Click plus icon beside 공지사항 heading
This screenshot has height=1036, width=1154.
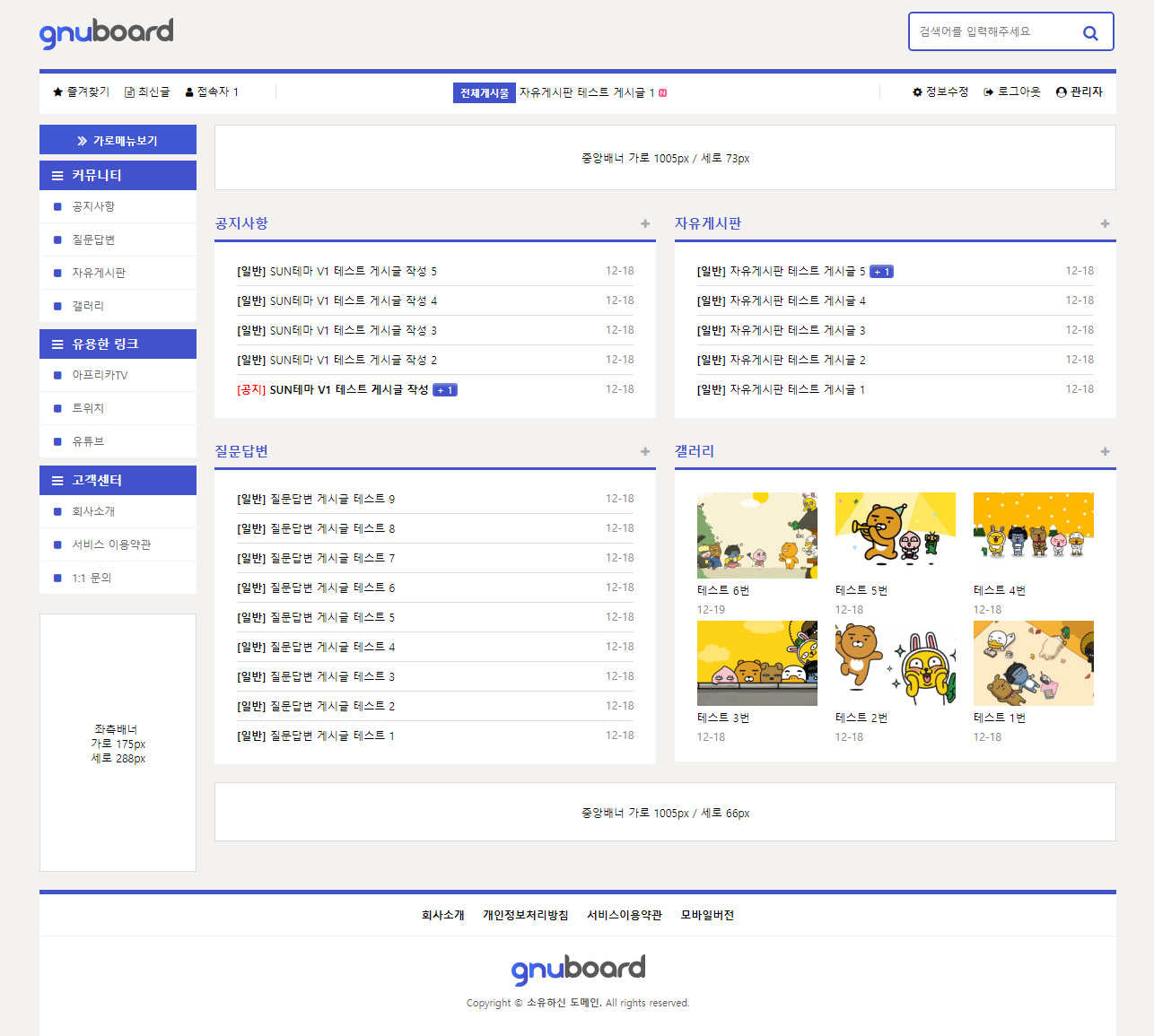coord(645,223)
